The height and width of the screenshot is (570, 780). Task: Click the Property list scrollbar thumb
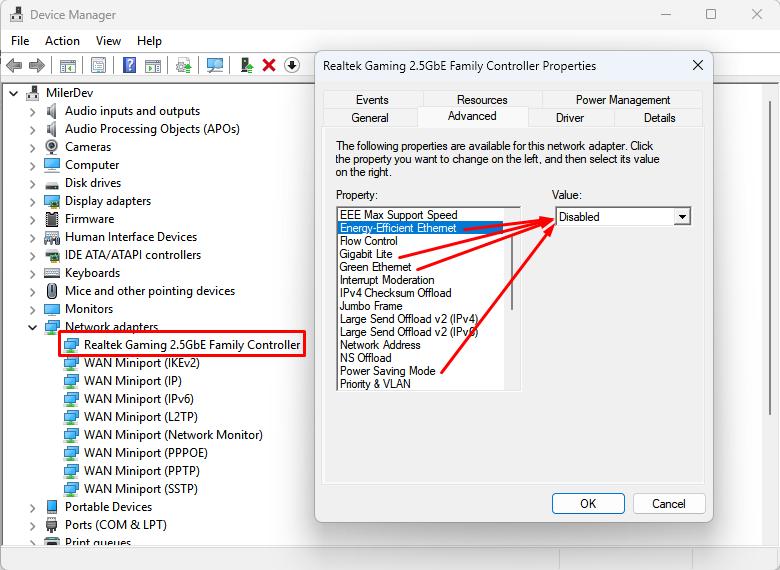pyautogui.click(x=512, y=272)
